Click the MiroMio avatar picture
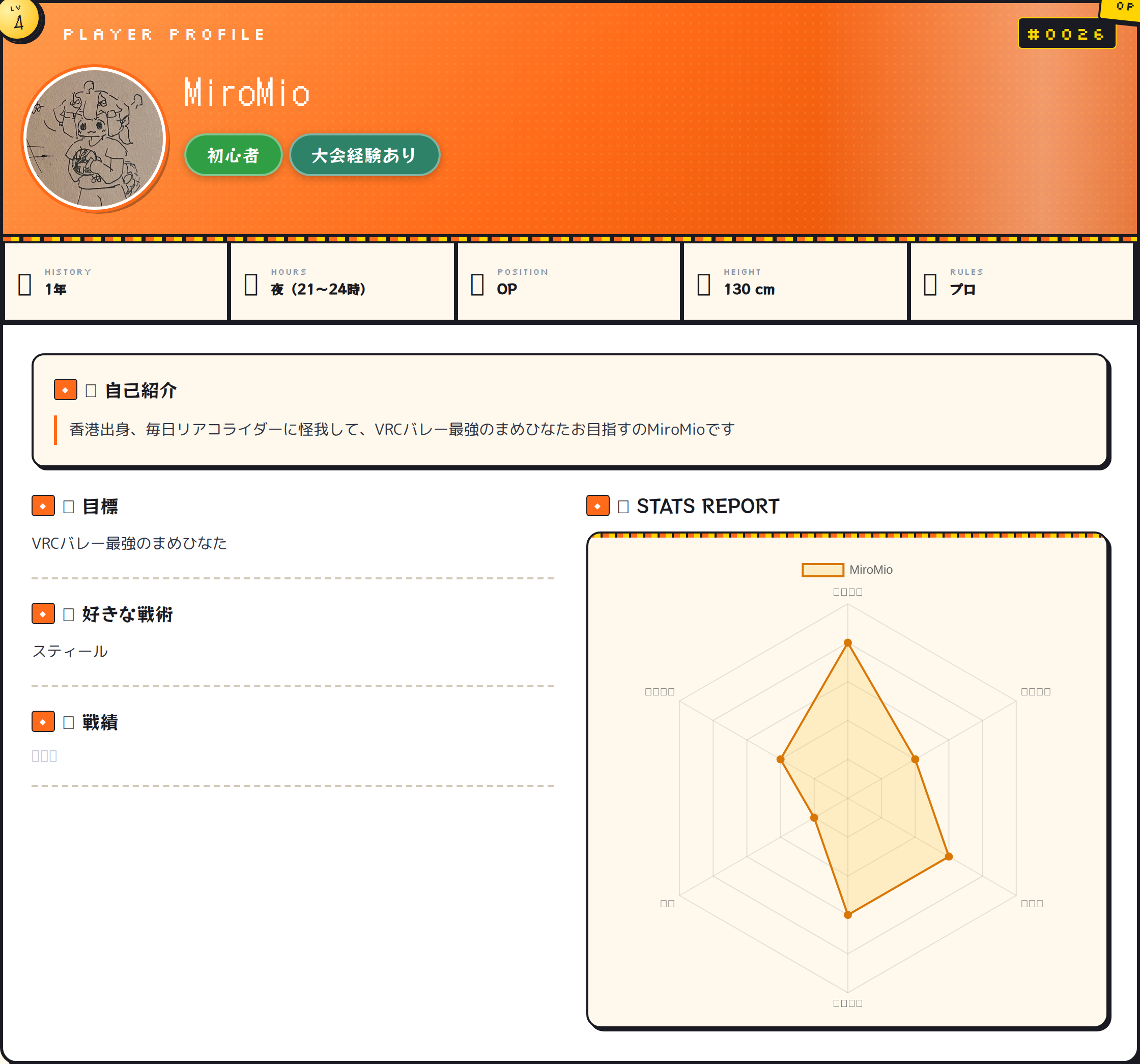 [x=95, y=138]
